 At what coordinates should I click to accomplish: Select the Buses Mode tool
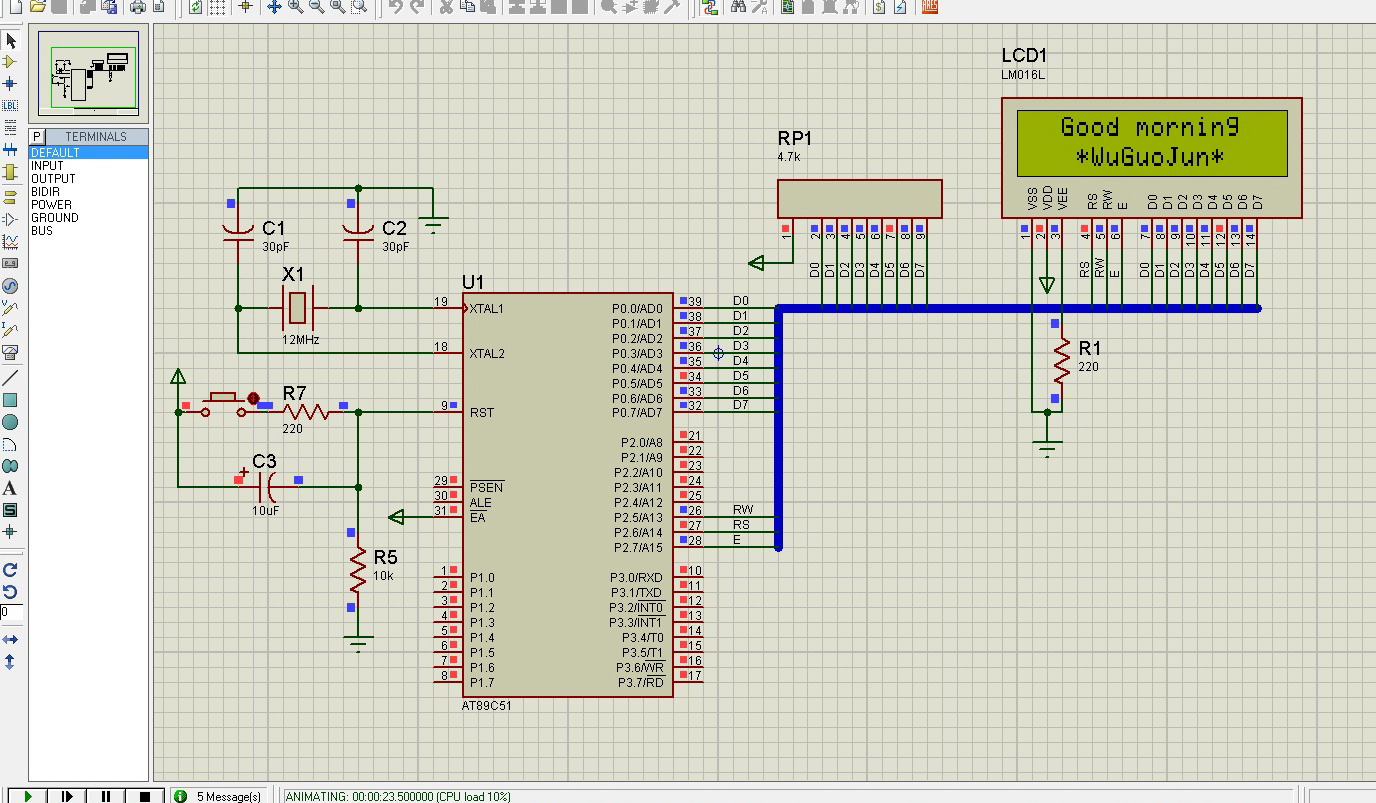(11, 149)
